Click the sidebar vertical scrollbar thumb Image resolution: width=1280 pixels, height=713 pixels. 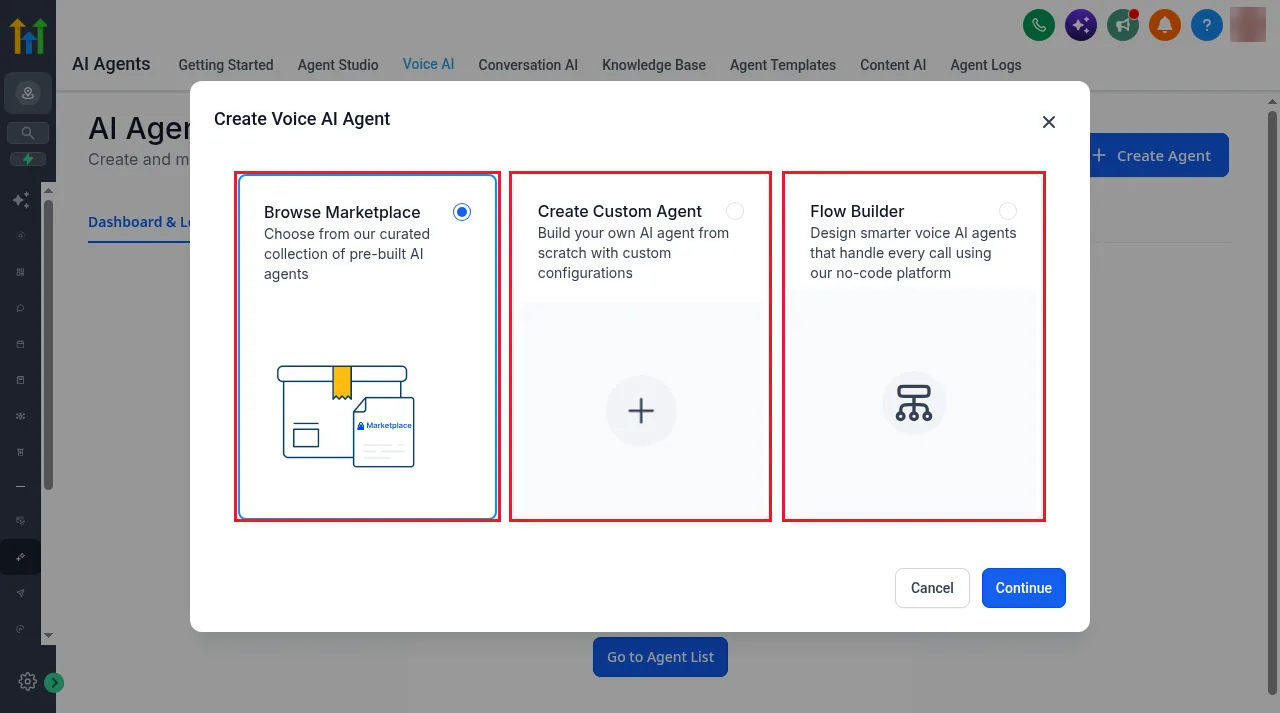pos(48,344)
